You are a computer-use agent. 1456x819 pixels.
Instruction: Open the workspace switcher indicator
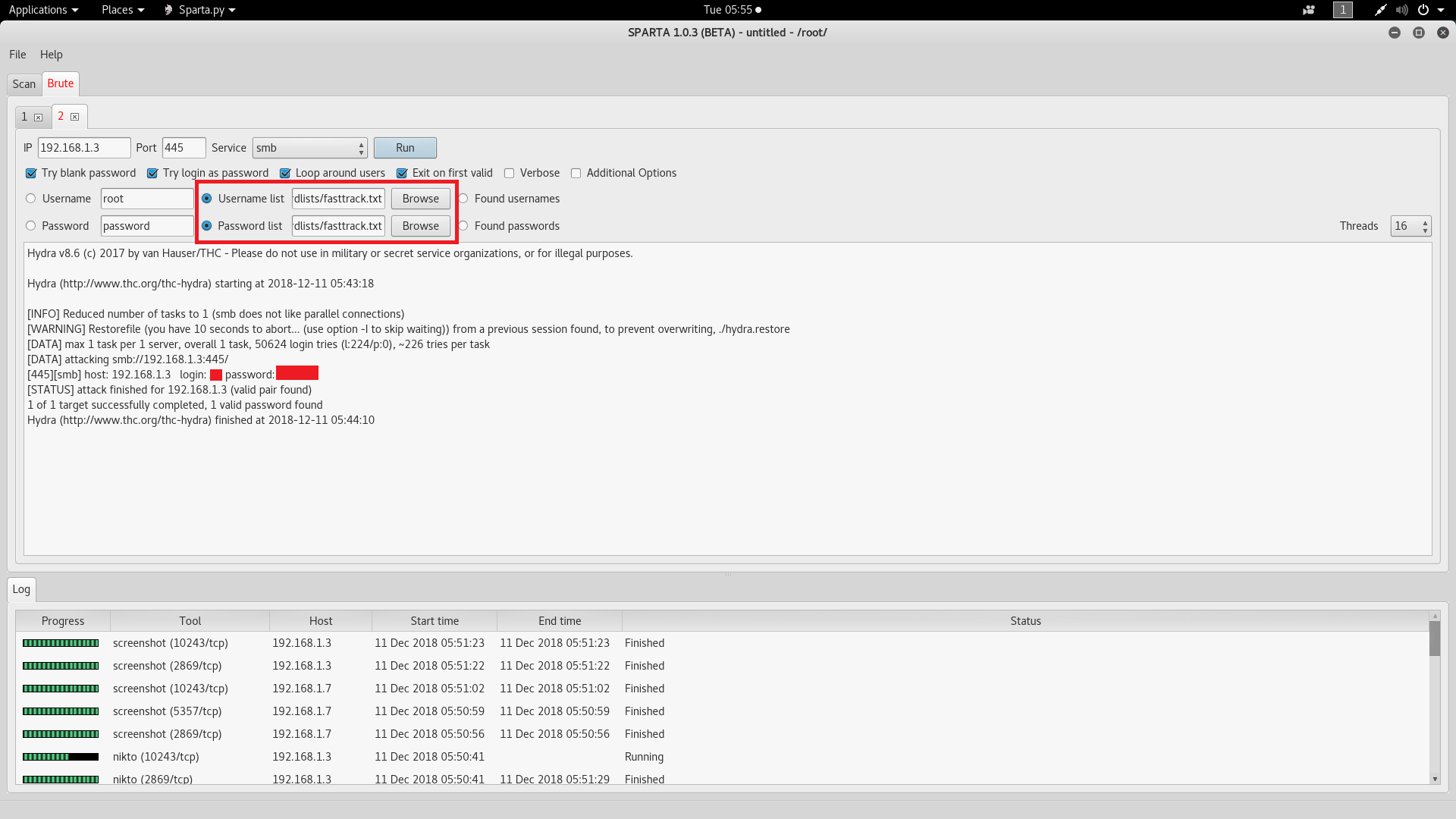1342,10
